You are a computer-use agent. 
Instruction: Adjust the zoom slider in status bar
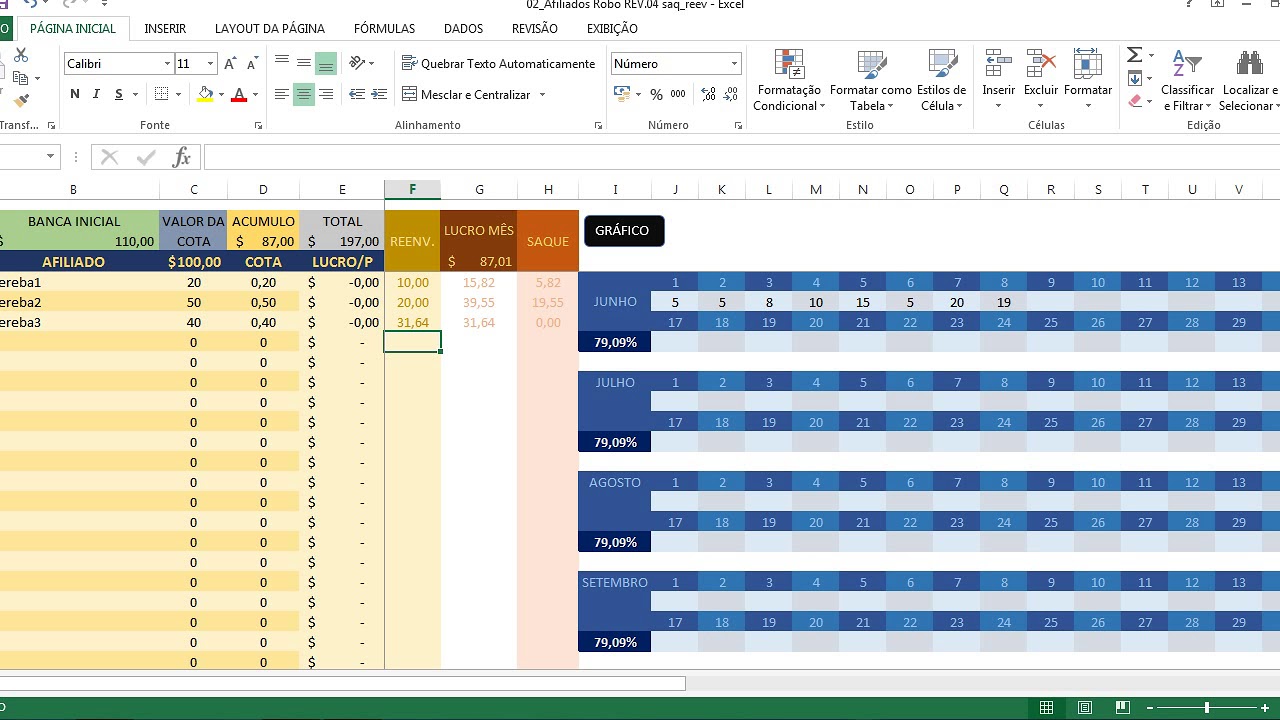point(1207,708)
